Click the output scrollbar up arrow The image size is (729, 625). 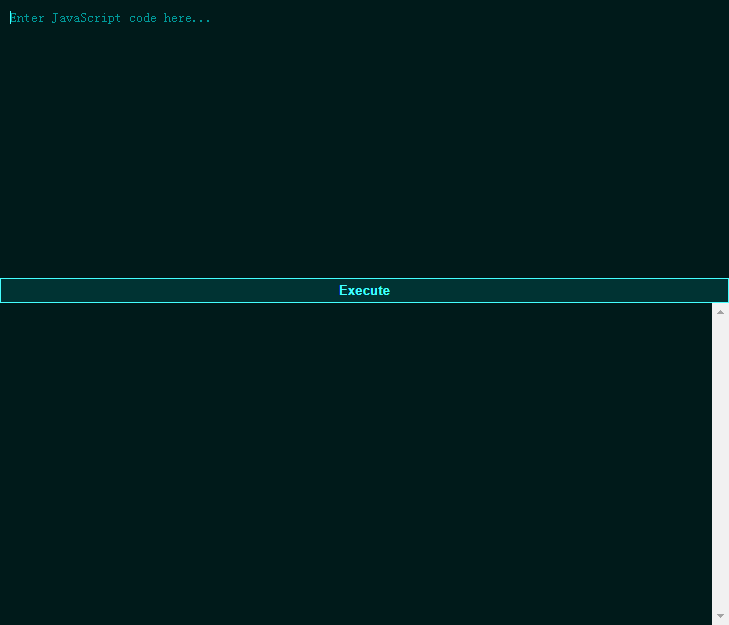[x=720, y=312]
